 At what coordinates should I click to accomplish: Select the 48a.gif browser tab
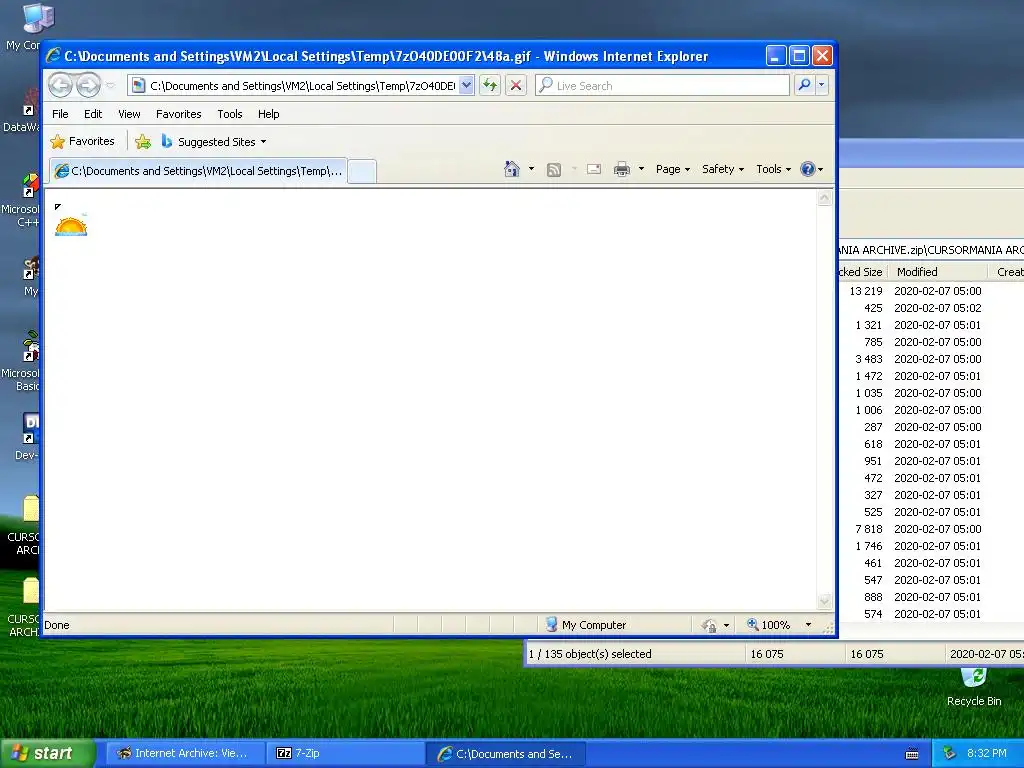pos(199,171)
